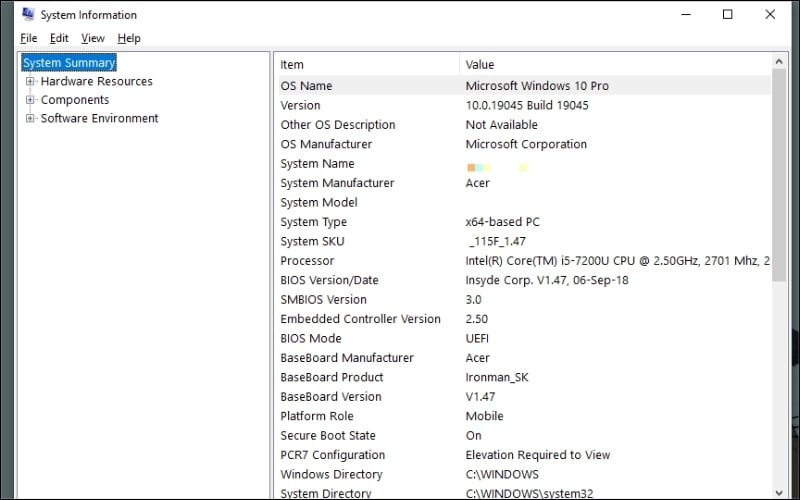Click the On value for Secure Boot

(473, 435)
